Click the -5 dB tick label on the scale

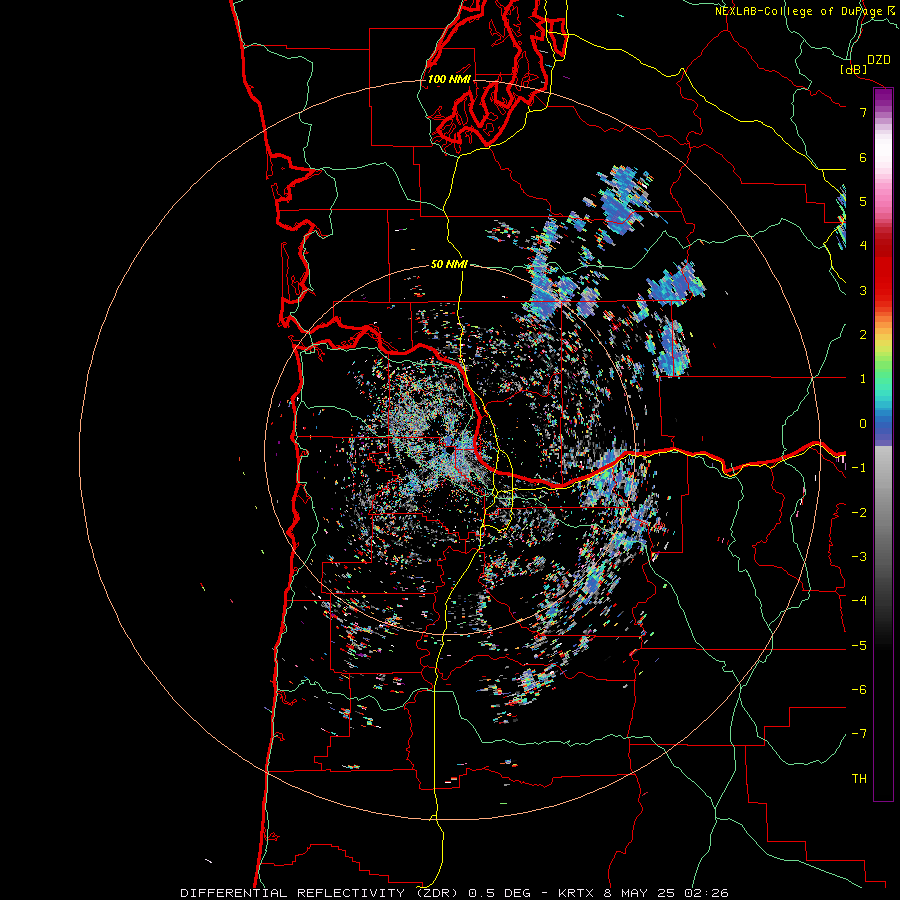pyautogui.click(x=859, y=646)
